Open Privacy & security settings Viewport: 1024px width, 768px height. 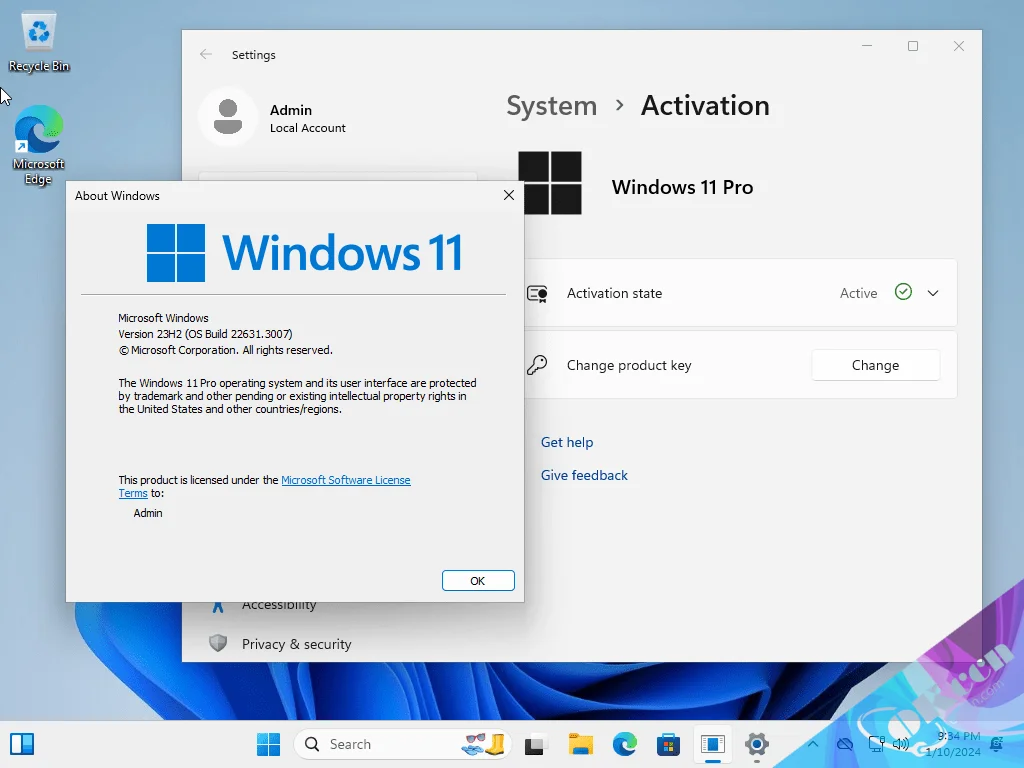296,644
